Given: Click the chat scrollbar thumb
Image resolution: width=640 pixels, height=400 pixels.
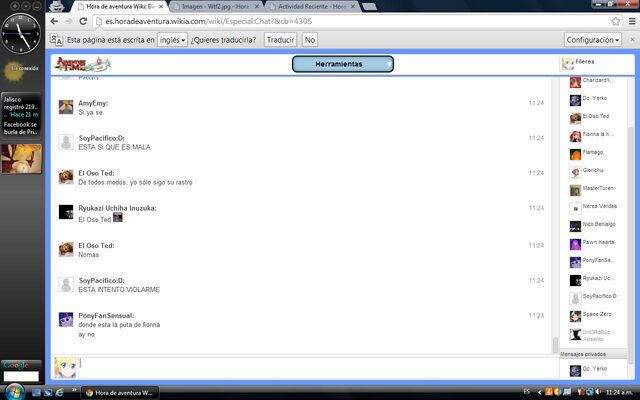Looking at the screenshot, I should click(x=555, y=345).
